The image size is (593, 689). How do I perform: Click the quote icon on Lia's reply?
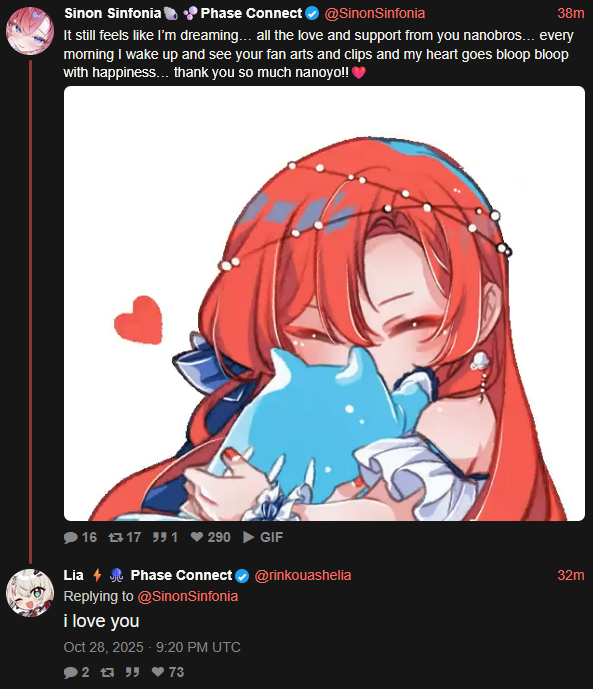[133, 672]
